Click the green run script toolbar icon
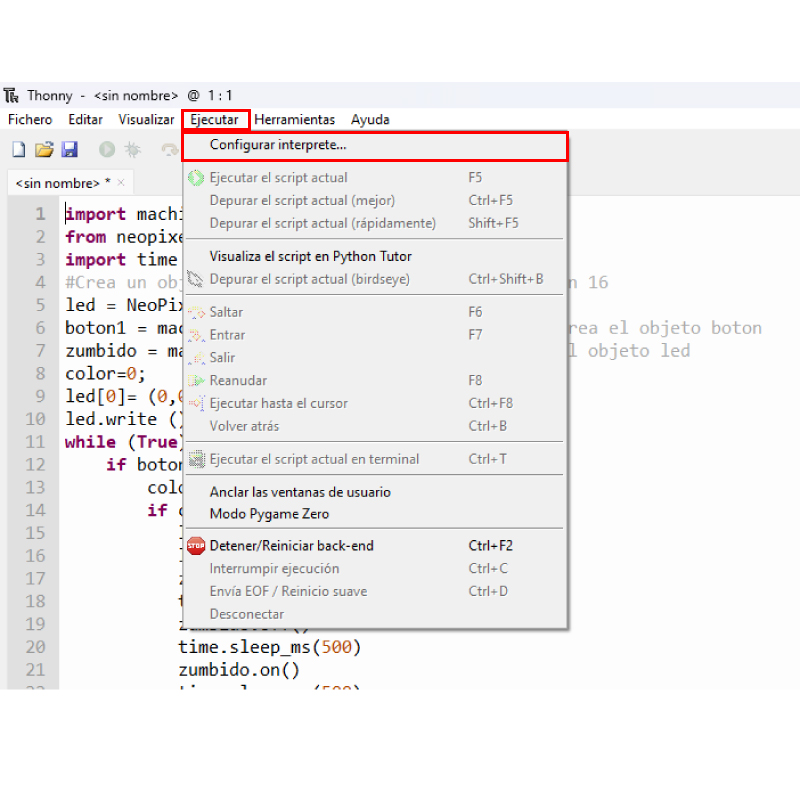800x800 pixels. tap(106, 150)
